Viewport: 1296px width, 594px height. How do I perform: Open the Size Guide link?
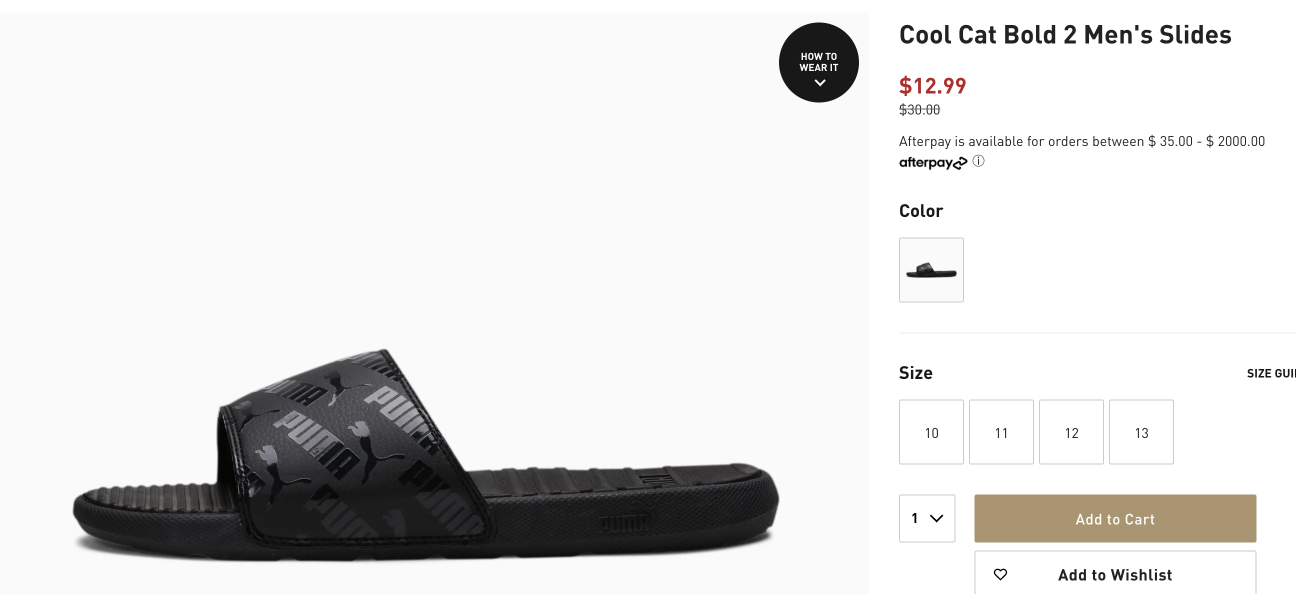coord(1271,373)
